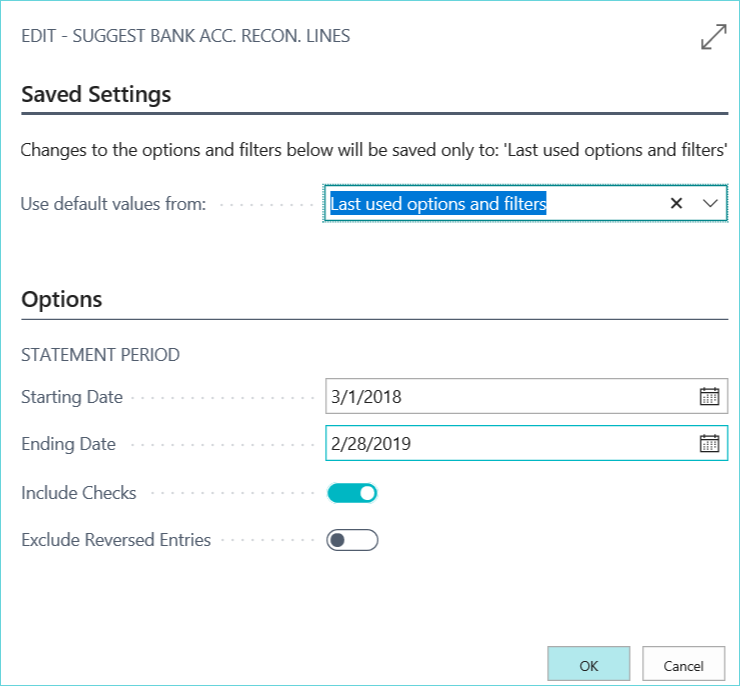Click the Include Checks label
The width and height of the screenshot is (740, 686).
point(79,493)
